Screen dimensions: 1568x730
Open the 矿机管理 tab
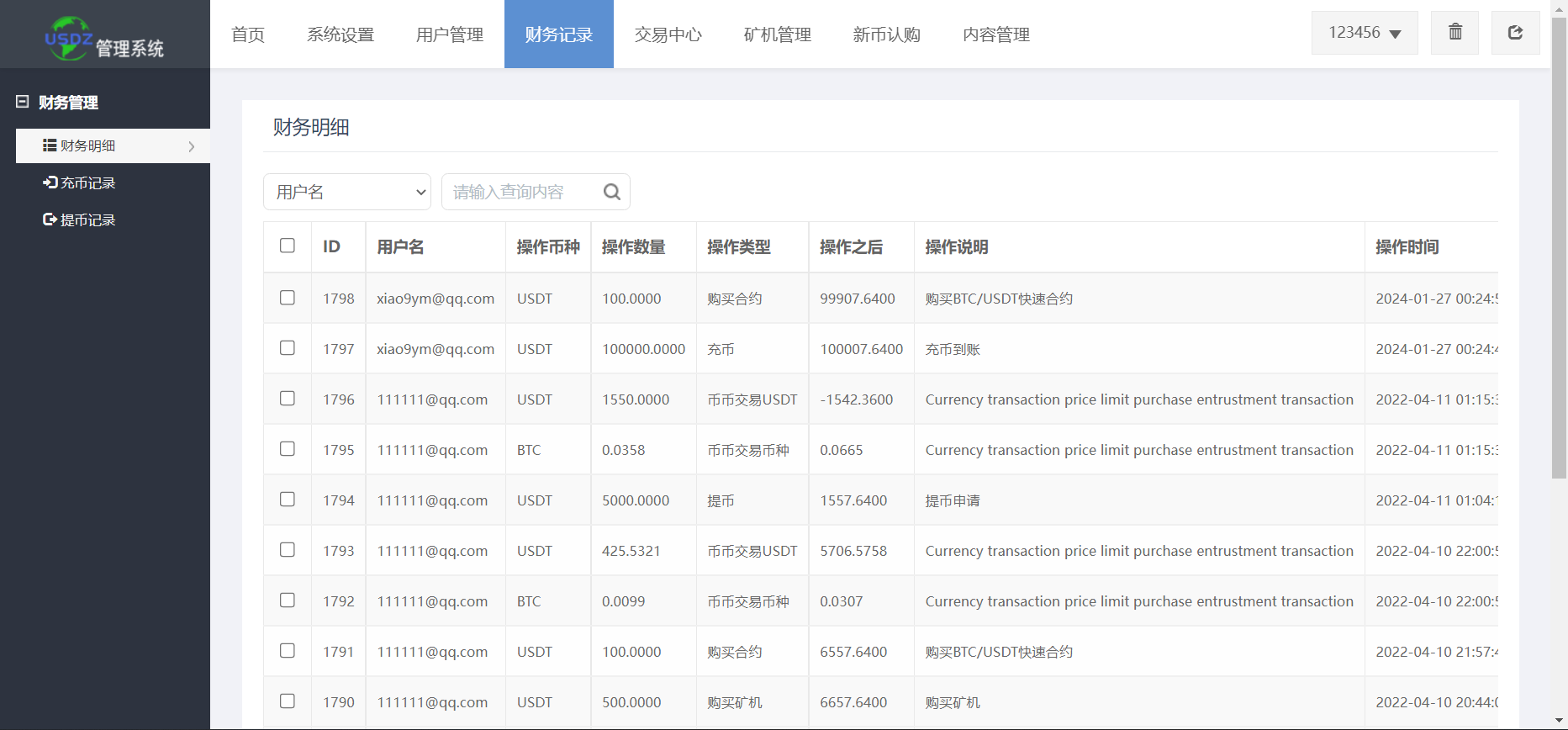778,34
